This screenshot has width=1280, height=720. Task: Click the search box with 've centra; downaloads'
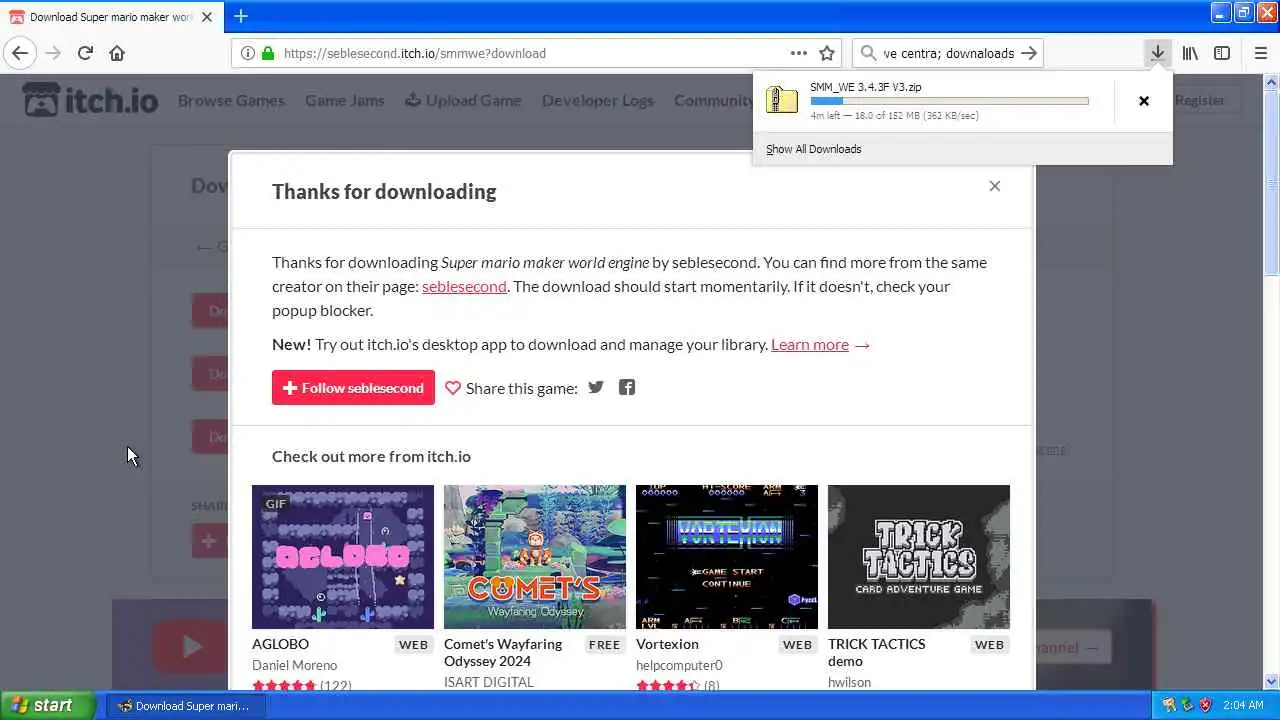pos(948,53)
